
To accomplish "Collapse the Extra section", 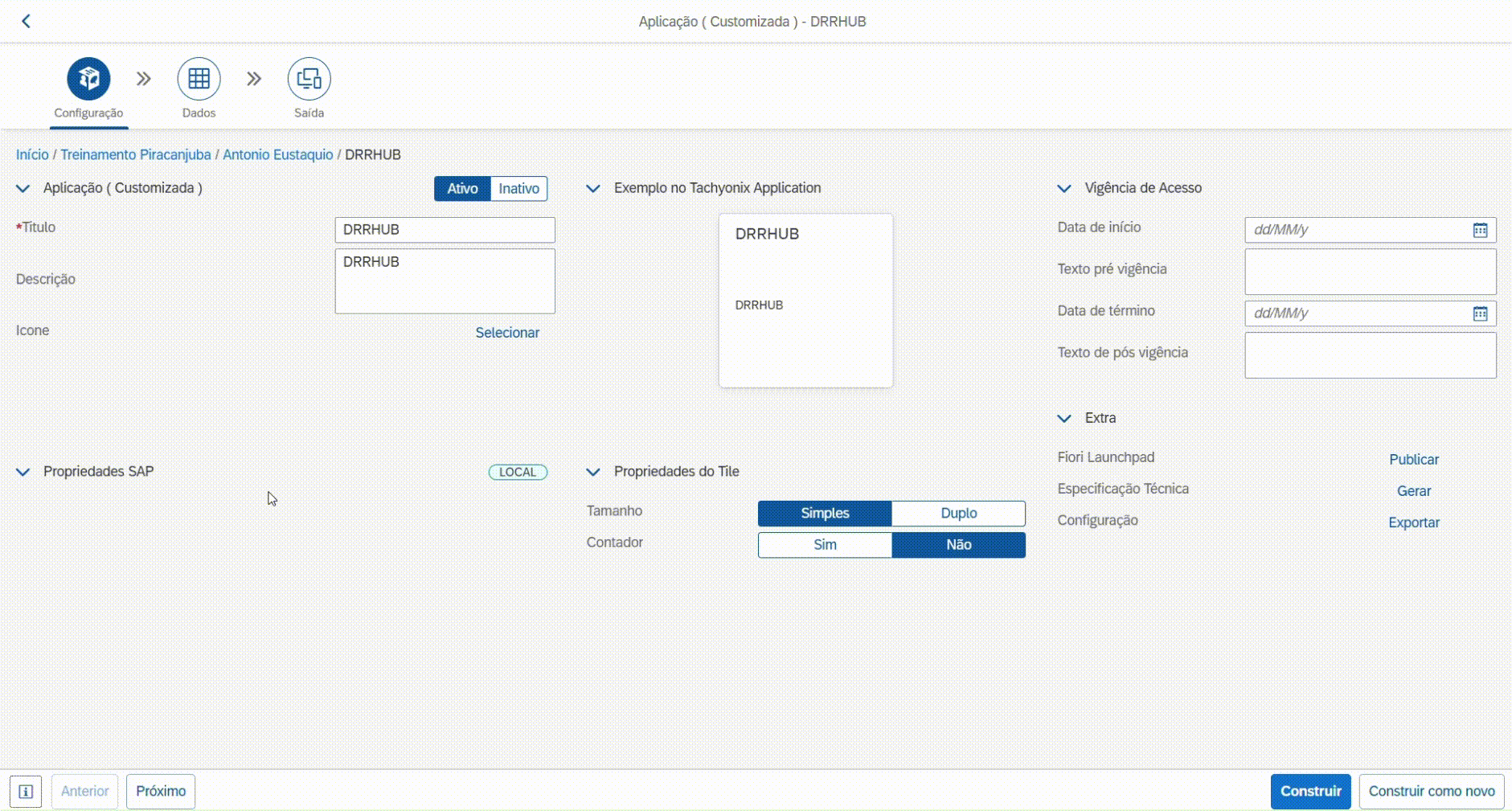I will pos(1064,419).
